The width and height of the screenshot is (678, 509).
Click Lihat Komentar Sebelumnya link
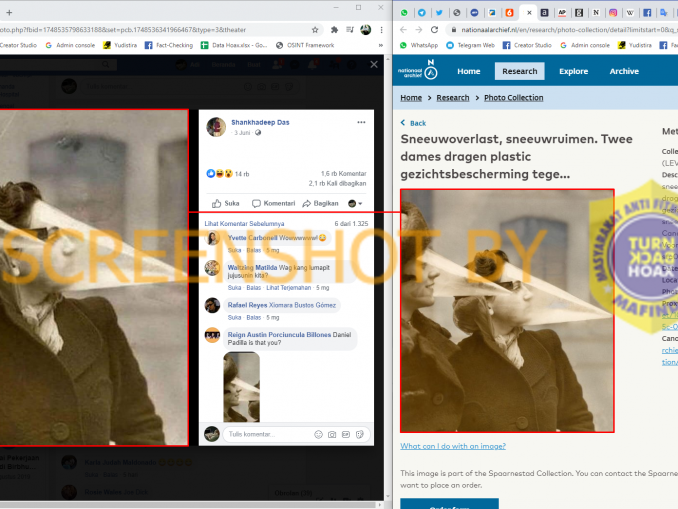point(244,224)
